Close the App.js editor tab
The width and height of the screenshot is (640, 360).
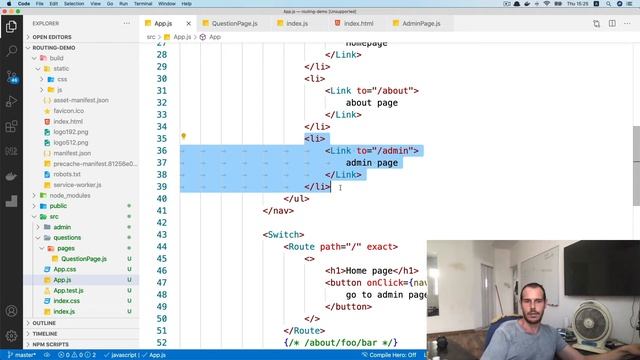pos(189,24)
